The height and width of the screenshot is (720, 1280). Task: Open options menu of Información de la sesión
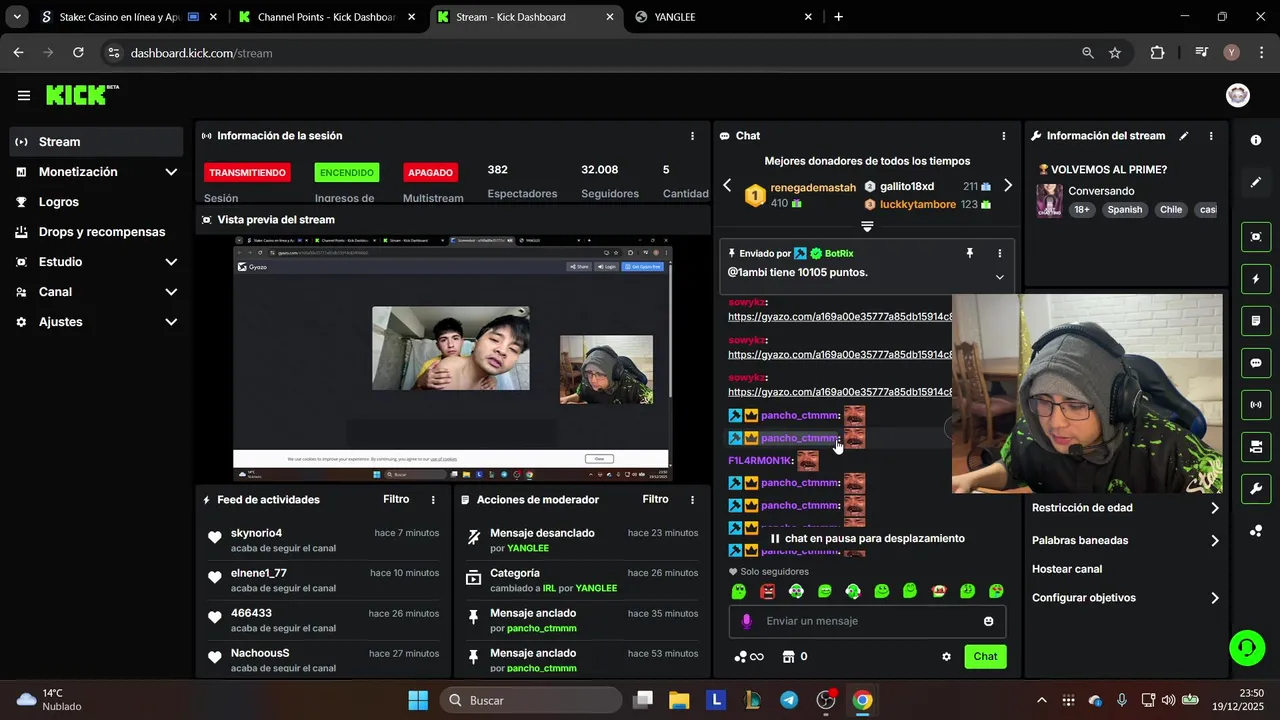pos(692,136)
